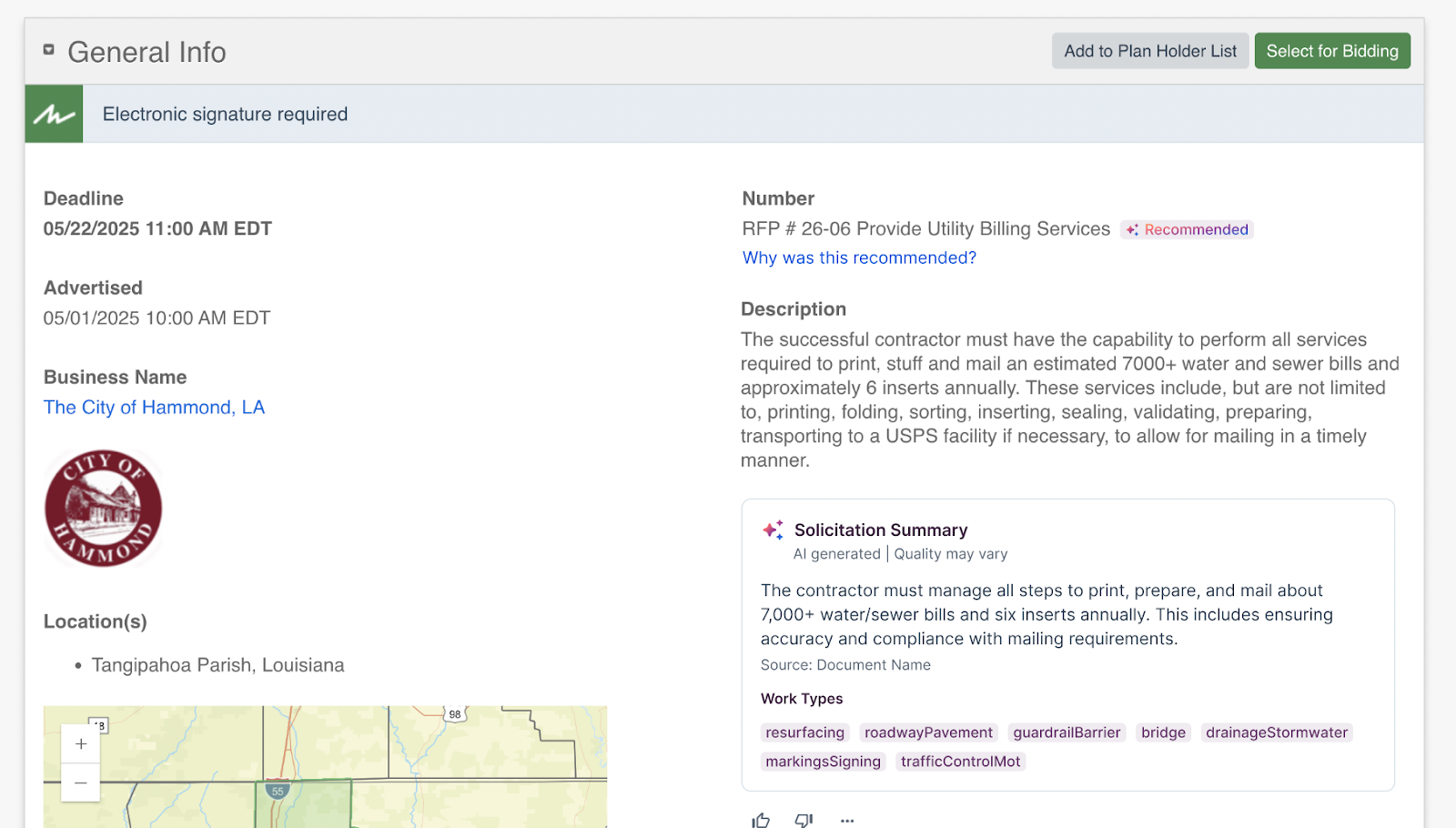Click Add to Plan Holder List
1456x828 pixels.
1150,51
